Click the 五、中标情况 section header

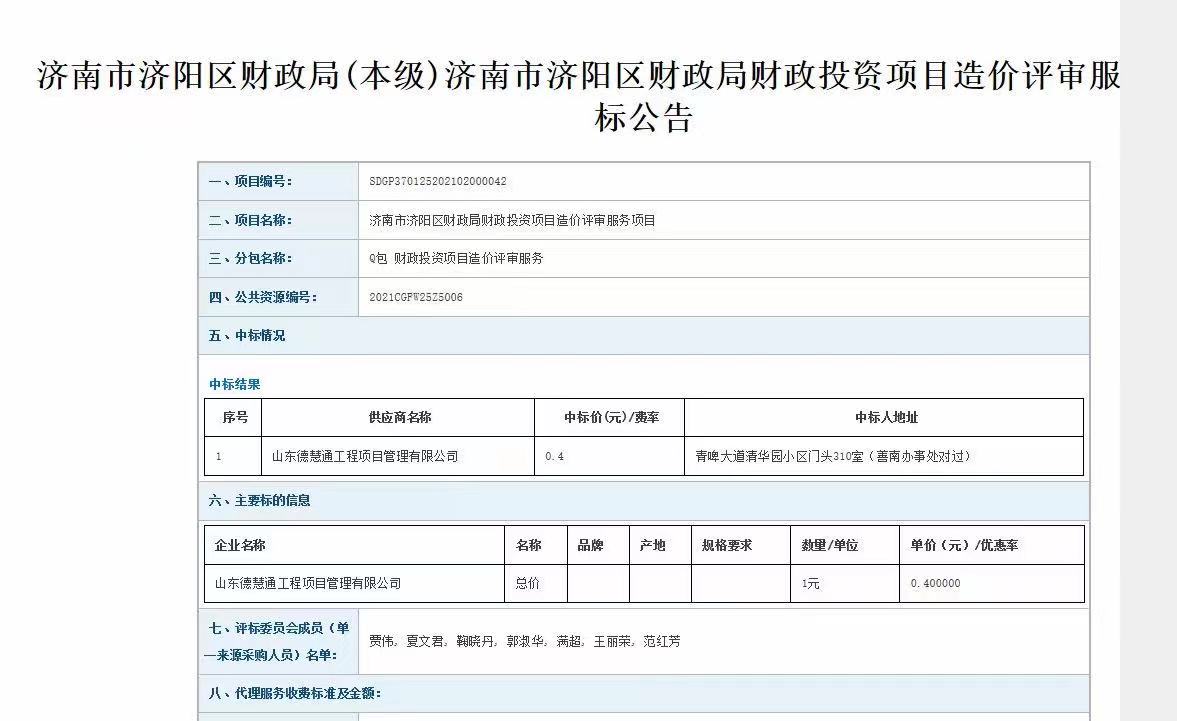247,336
